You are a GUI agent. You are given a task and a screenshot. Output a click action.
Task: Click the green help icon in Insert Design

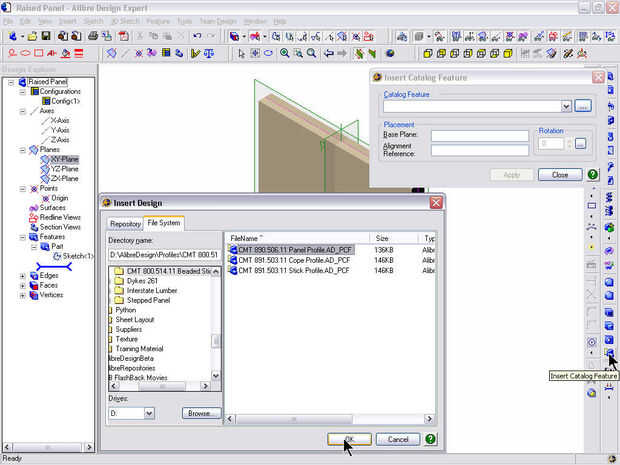tap(430, 439)
